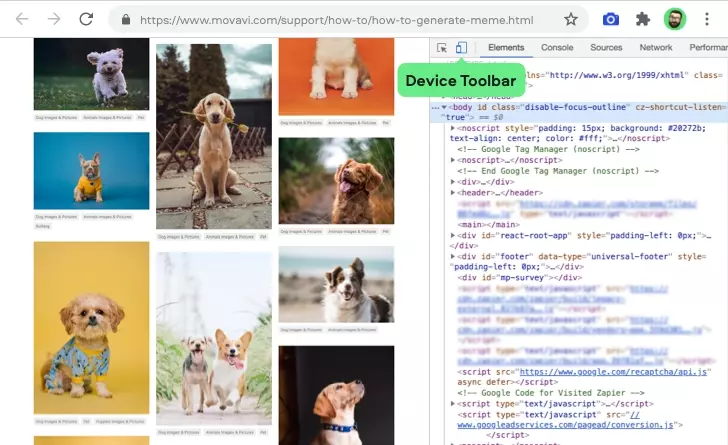Click the padlock site info icon
This screenshot has height=445, width=728.
(125, 20)
